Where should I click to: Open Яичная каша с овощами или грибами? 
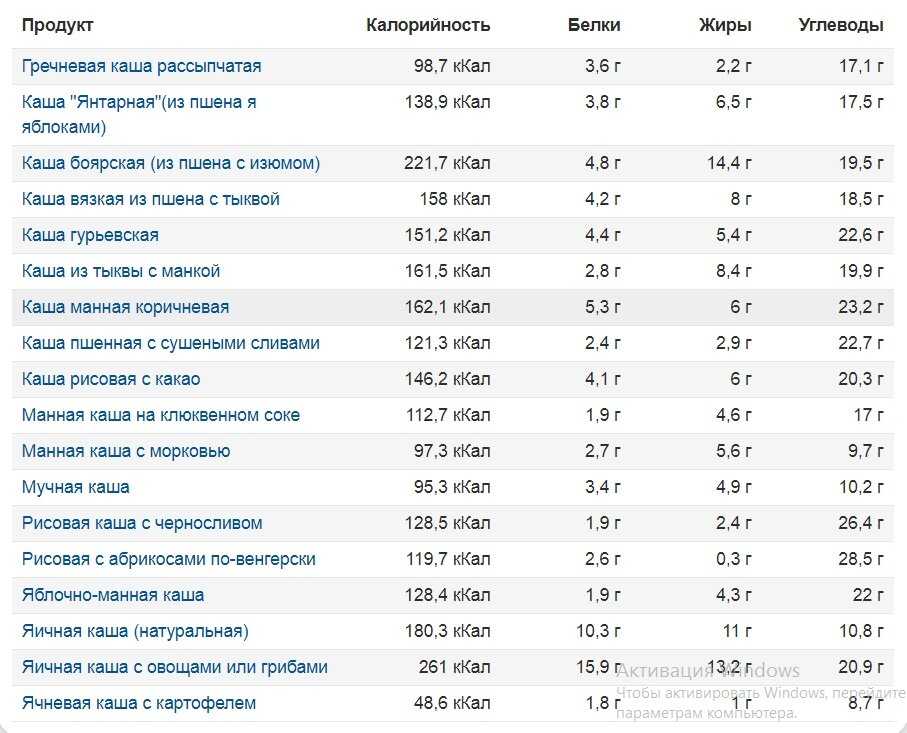pyautogui.click(x=175, y=667)
